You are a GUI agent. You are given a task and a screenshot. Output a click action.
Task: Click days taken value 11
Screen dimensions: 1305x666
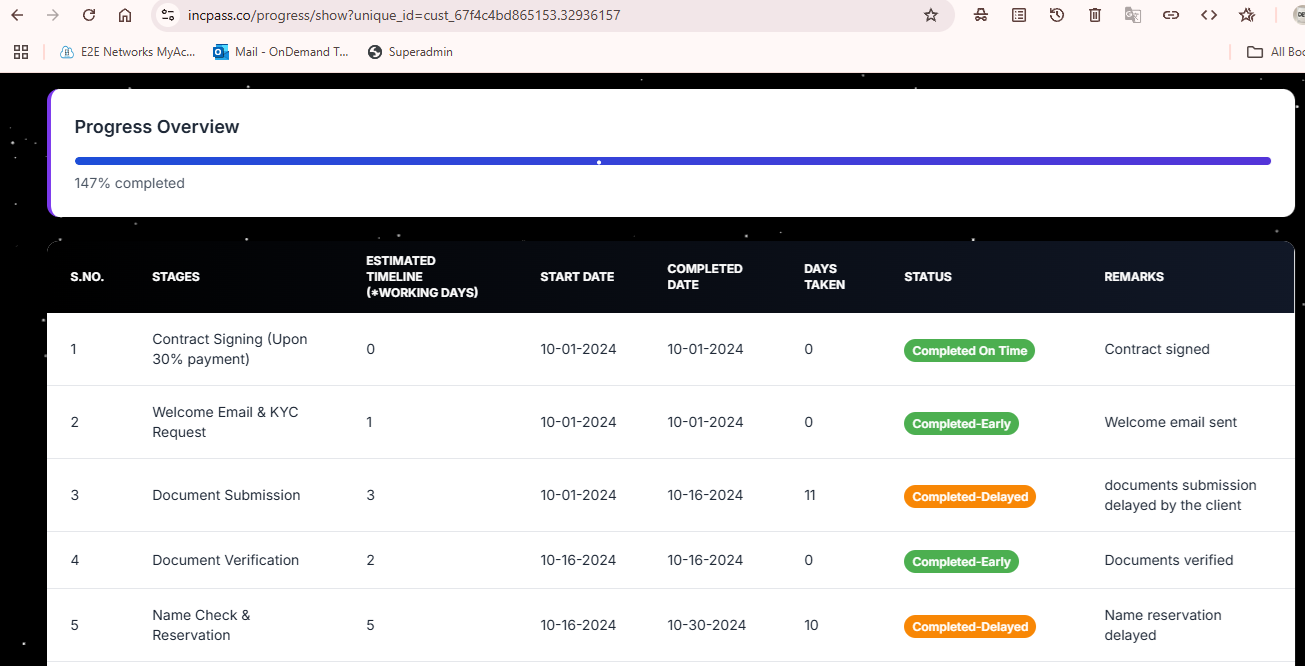click(x=810, y=495)
